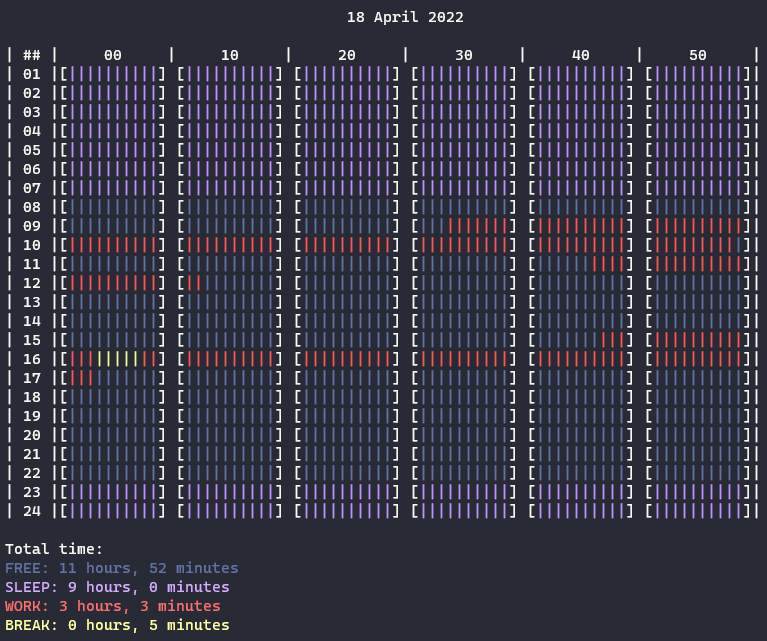767x641 pixels.
Task: Click the "BREAK: 0 hours, 5 minutes" line
Action: tap(117, 625)
